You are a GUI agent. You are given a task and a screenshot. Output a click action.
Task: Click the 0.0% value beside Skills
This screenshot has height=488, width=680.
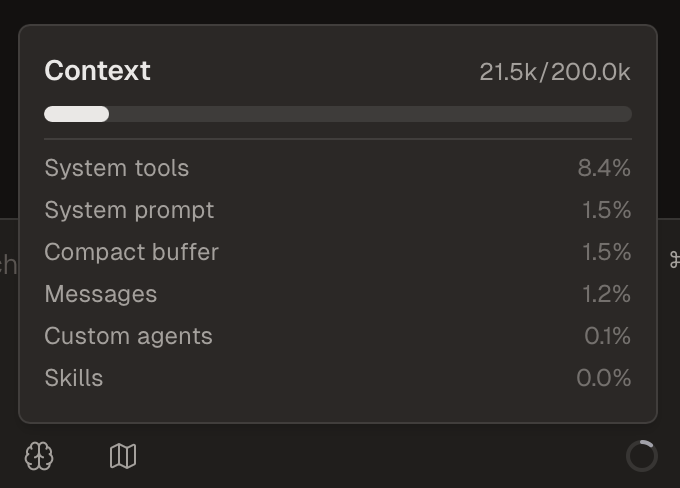[604, 378]
